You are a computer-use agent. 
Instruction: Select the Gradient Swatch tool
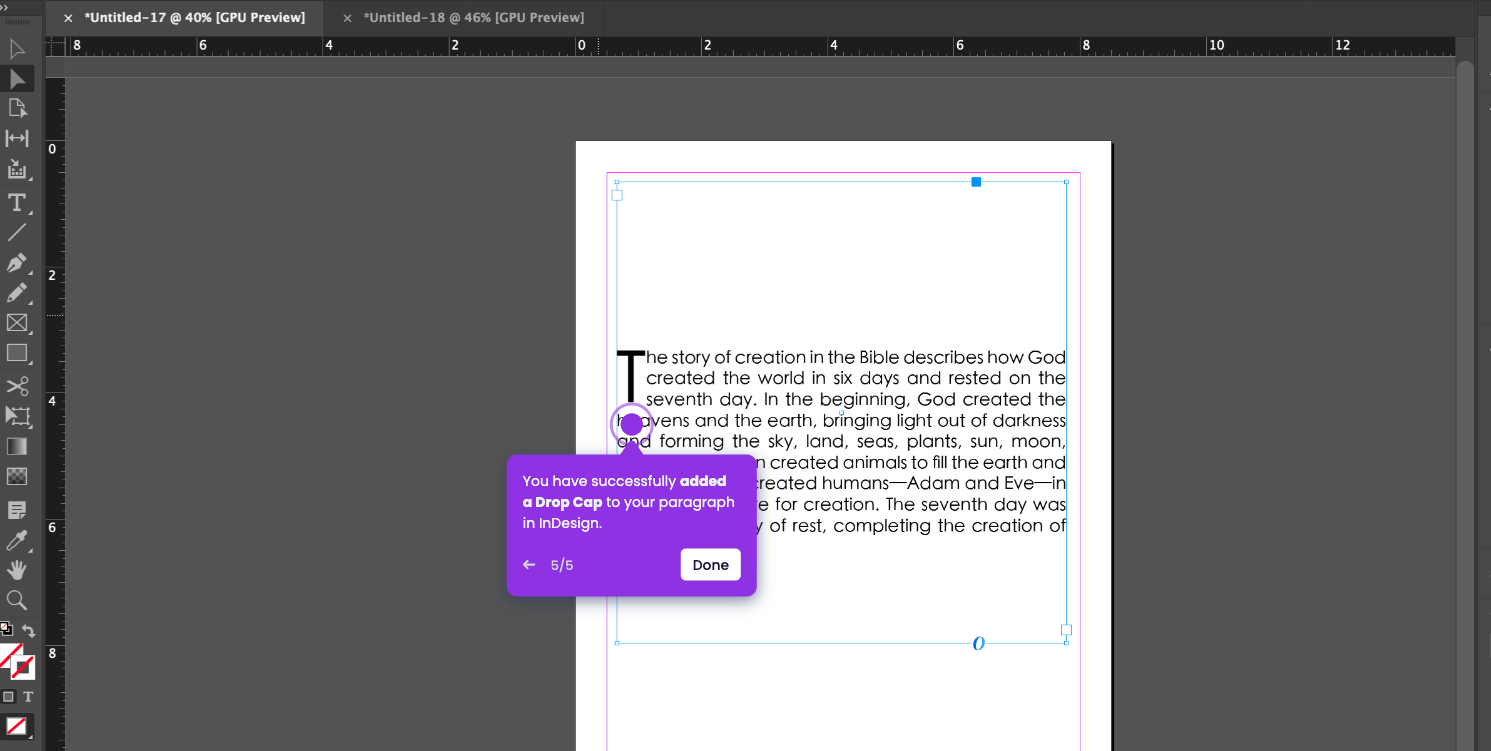tap(17, 446)
